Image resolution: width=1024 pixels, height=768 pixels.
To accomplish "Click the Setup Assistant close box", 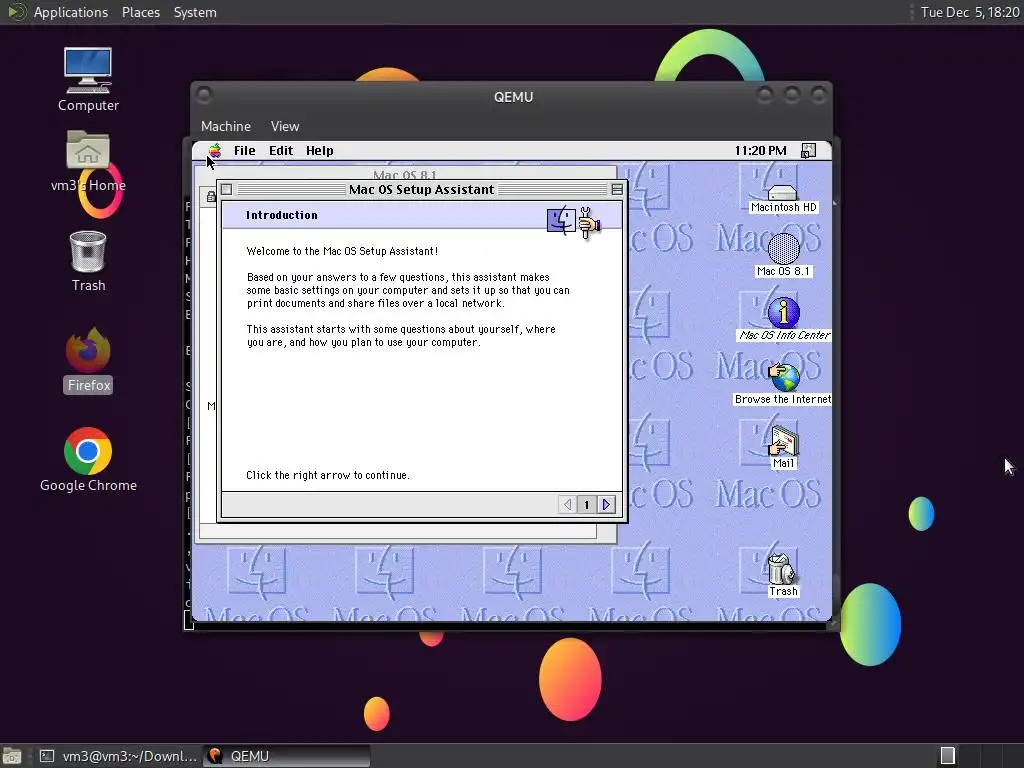I will (227, 189).
